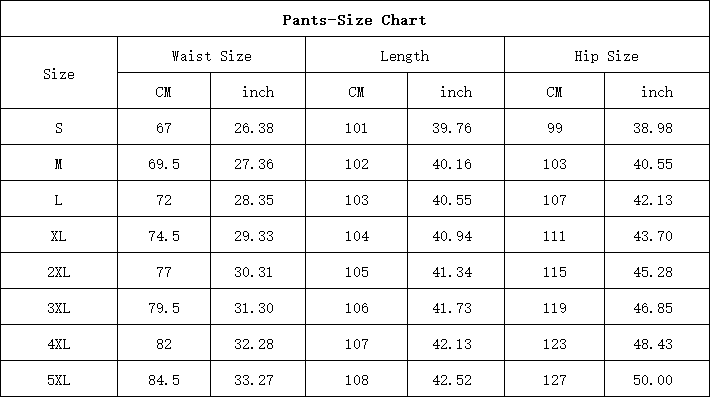
Task: Select the Hip Size column header
Action: 606,56
